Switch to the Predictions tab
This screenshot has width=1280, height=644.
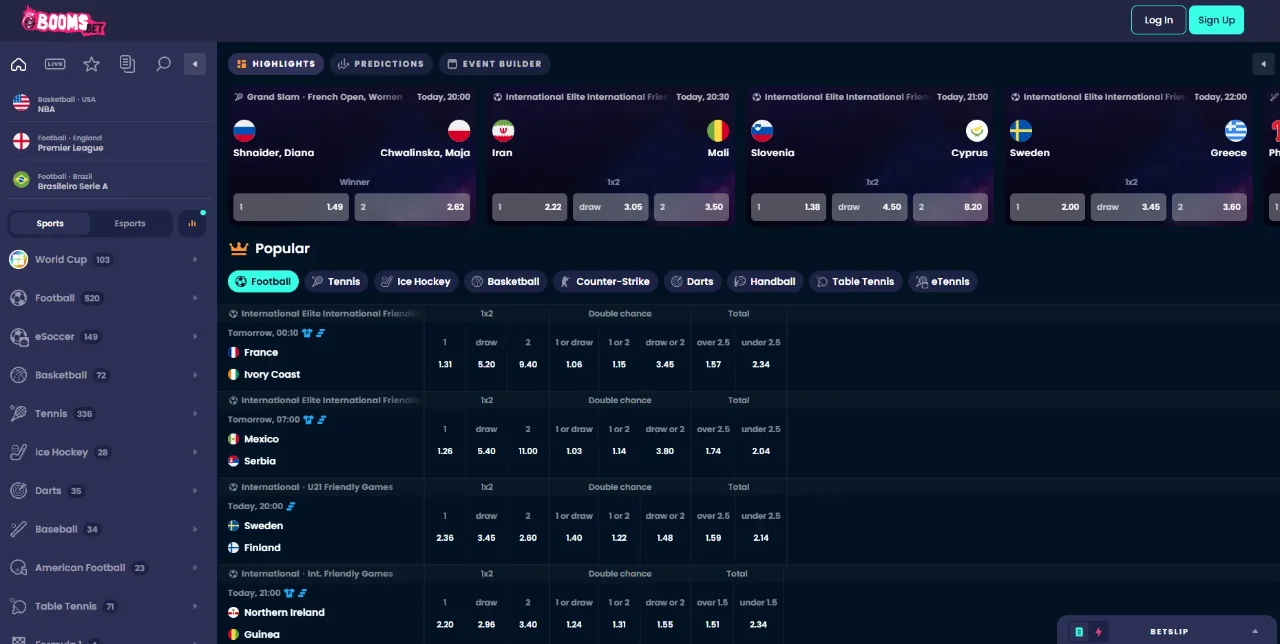381,64
